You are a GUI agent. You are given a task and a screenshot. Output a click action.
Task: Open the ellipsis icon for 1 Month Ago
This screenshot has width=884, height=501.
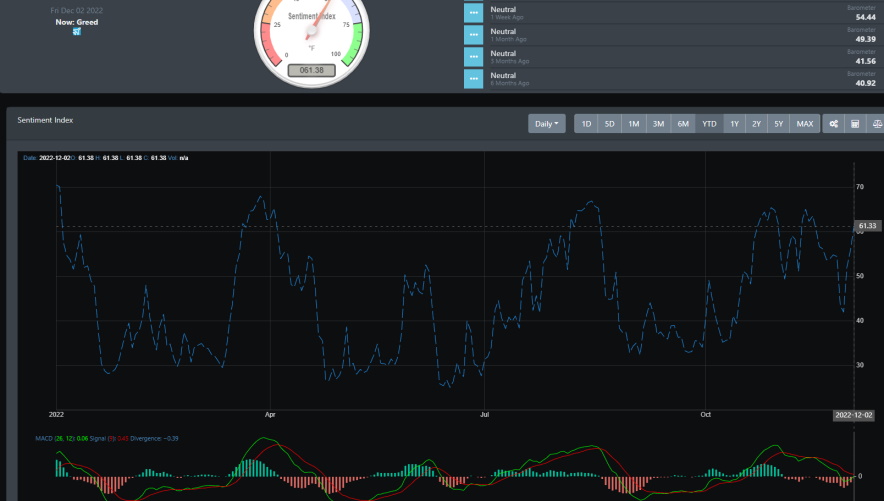(x=474, y=34)
